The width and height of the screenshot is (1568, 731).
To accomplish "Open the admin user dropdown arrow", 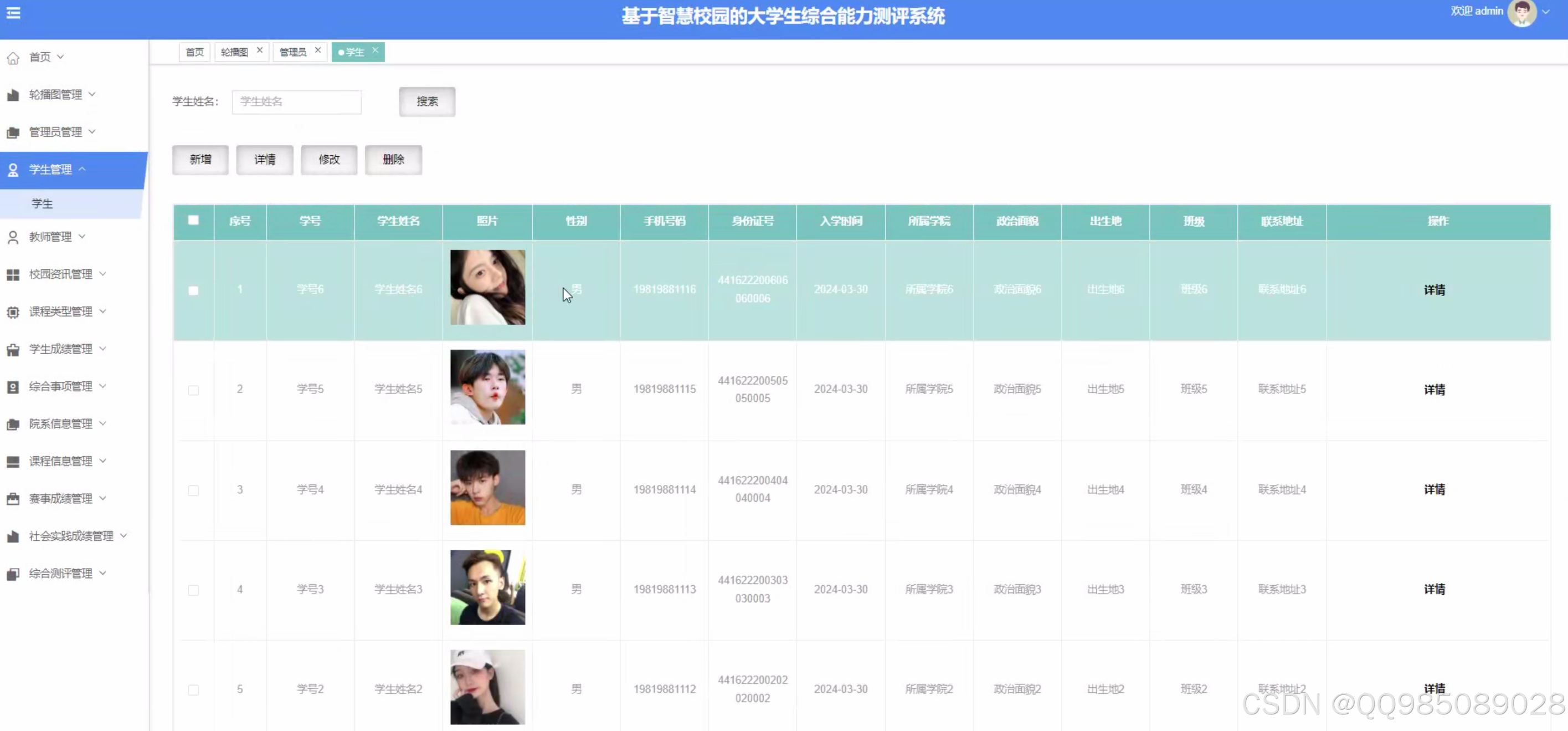I will pyautogui.click(x=1546, y=12).
